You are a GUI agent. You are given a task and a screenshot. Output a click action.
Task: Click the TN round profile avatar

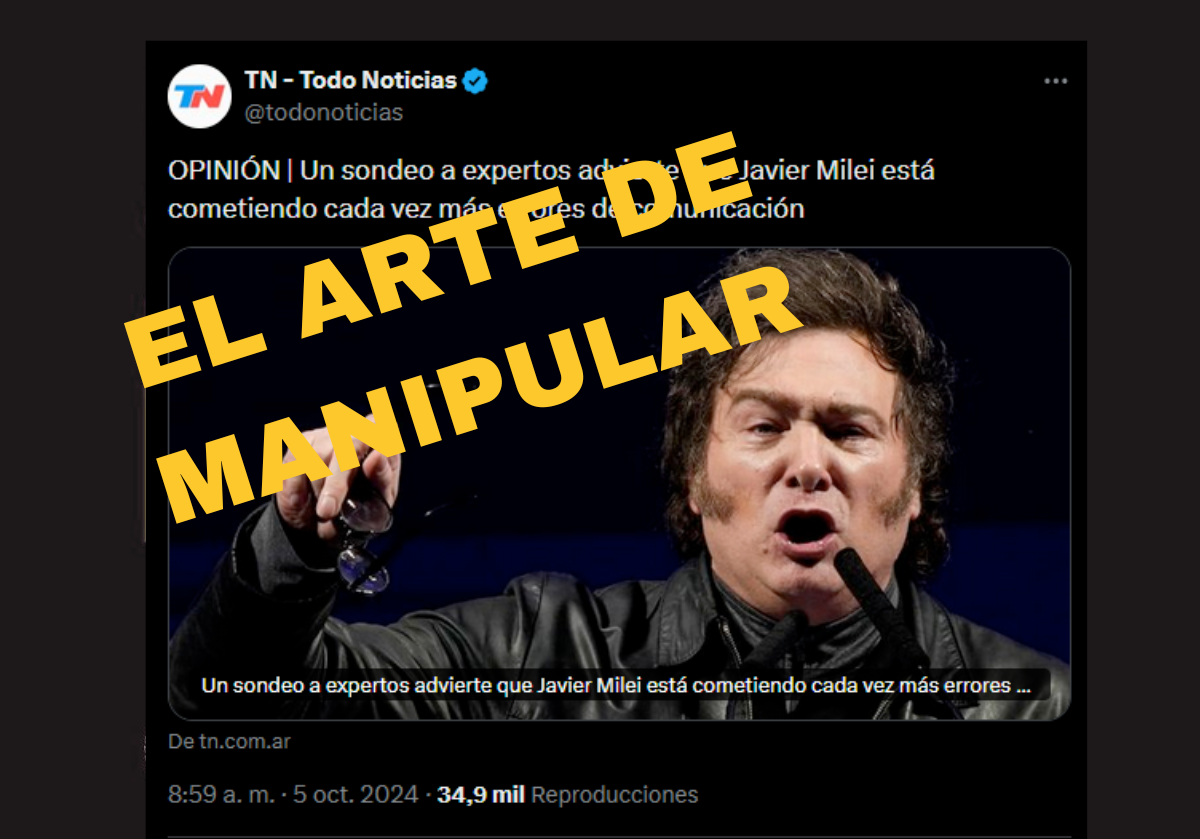[199, 96]
